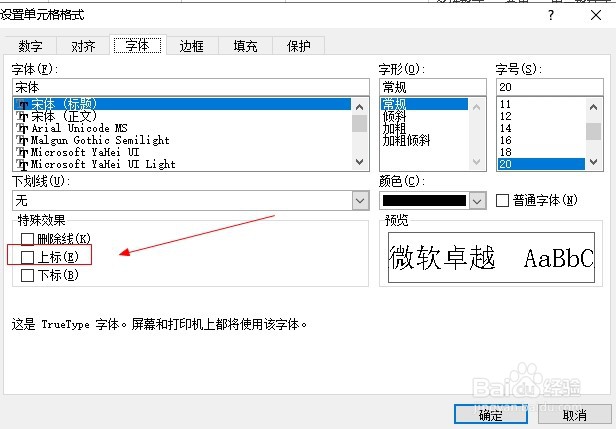Click the 字形 style input field

click(x=433, y=87)
